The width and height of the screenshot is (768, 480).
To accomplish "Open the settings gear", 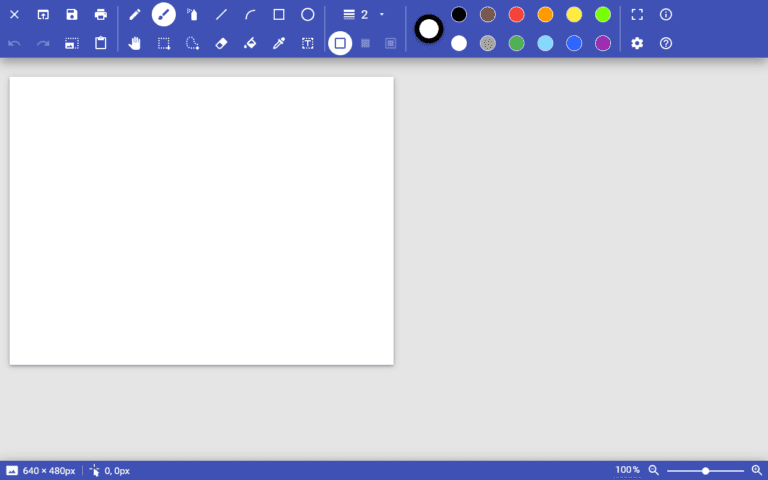I will (x=637, y=44).
